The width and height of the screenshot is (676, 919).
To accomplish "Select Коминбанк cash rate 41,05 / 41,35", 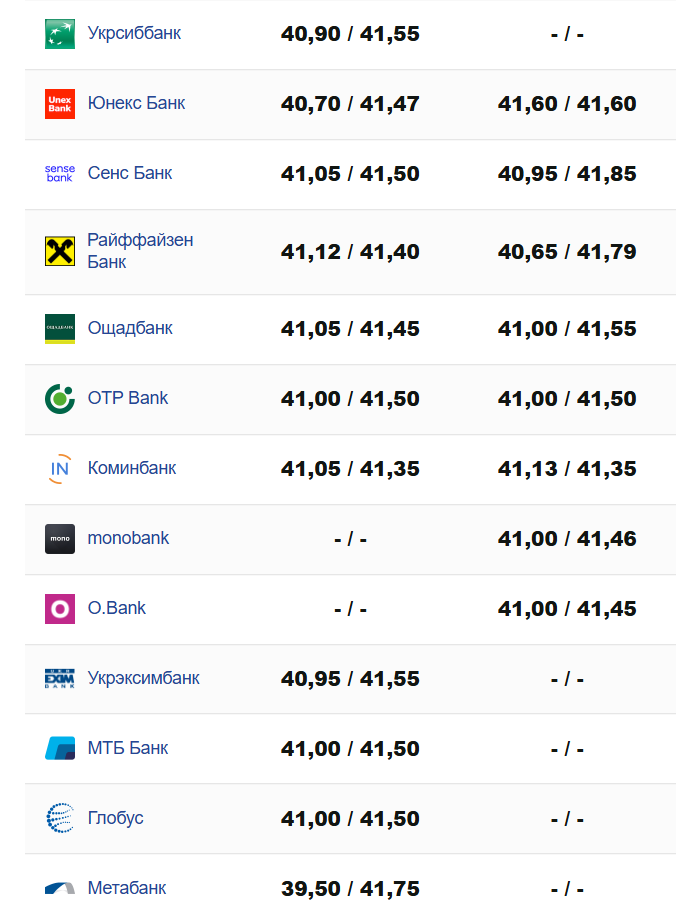I will [x=350, y=469].
